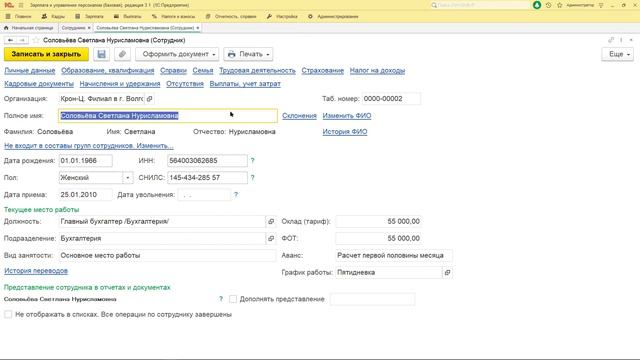
Task: Open the Налоги и взносы section
Action: 173,16
